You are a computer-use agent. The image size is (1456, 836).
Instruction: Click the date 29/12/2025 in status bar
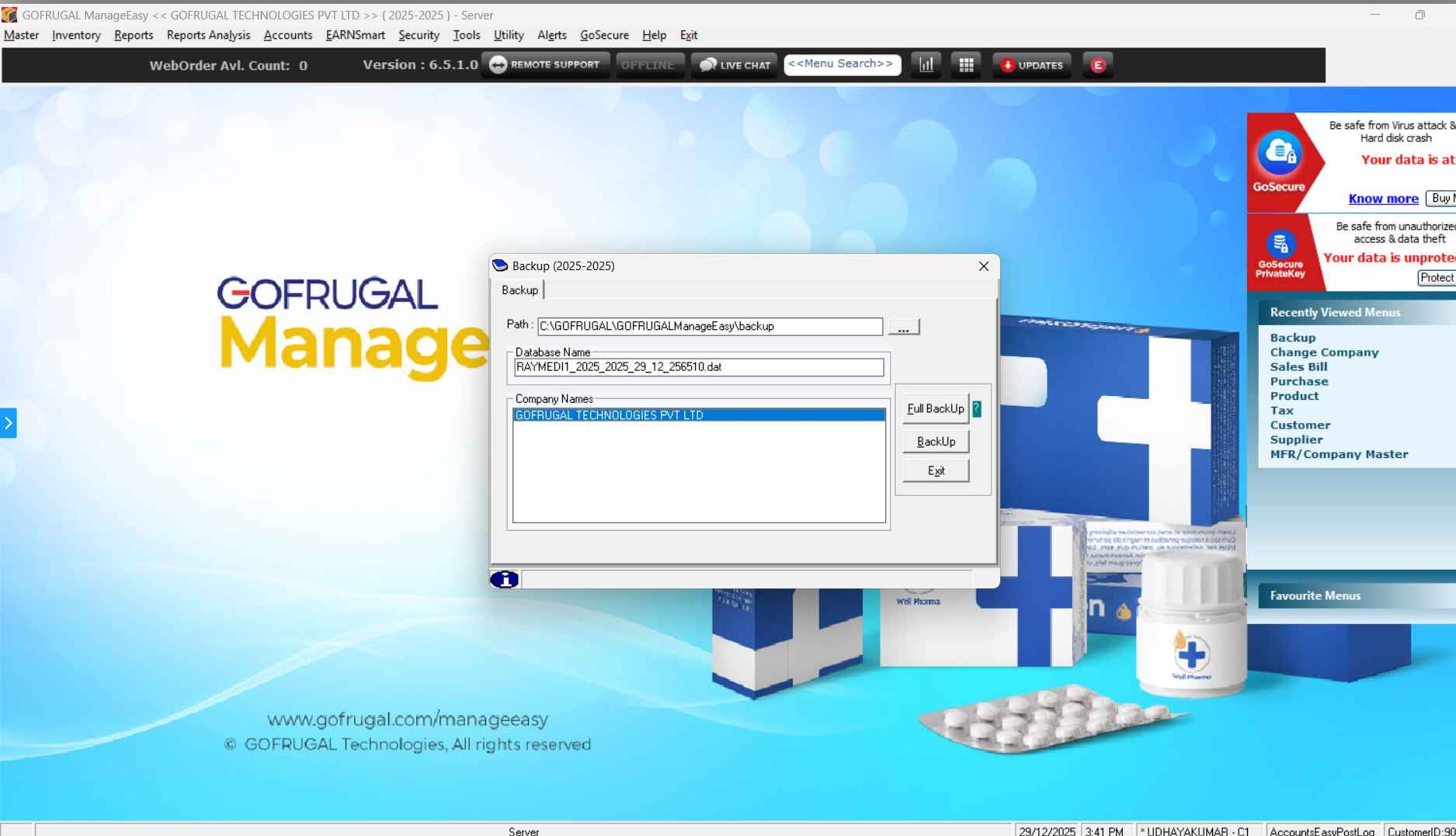[1047, 831]
